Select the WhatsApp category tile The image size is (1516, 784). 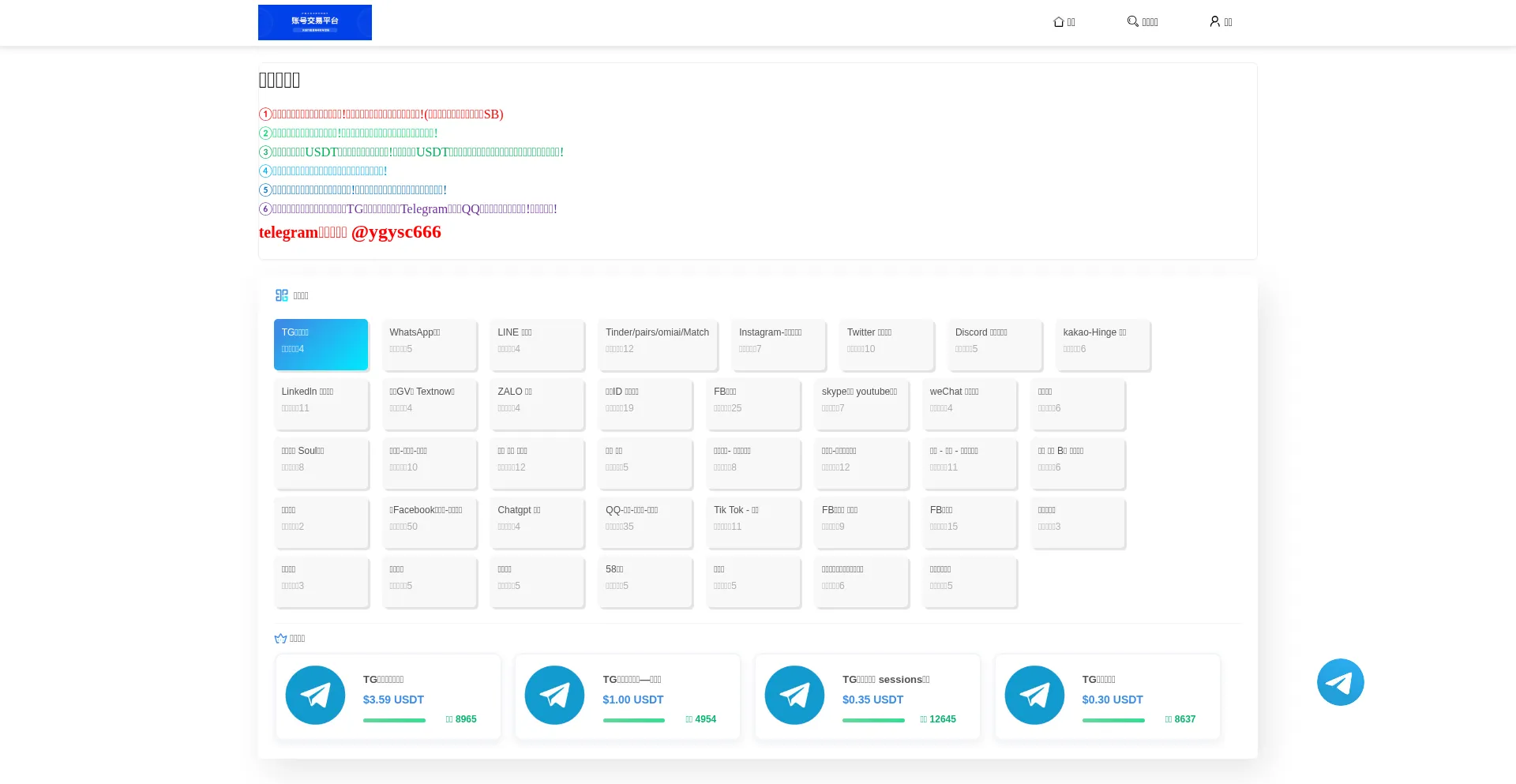[x=429, y=344]
